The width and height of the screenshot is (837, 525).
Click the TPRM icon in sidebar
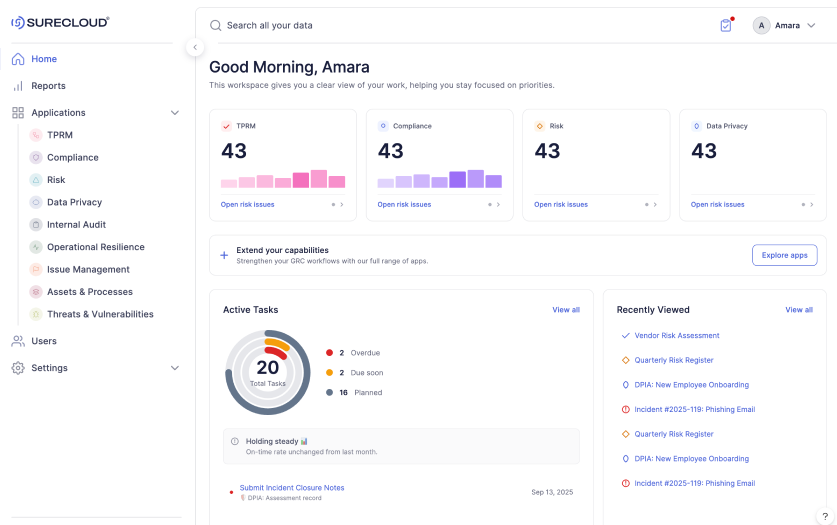point(36,135)
